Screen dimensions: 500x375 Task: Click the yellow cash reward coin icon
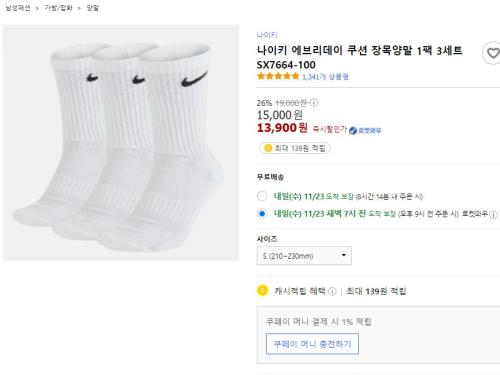(x=262, y=291)
